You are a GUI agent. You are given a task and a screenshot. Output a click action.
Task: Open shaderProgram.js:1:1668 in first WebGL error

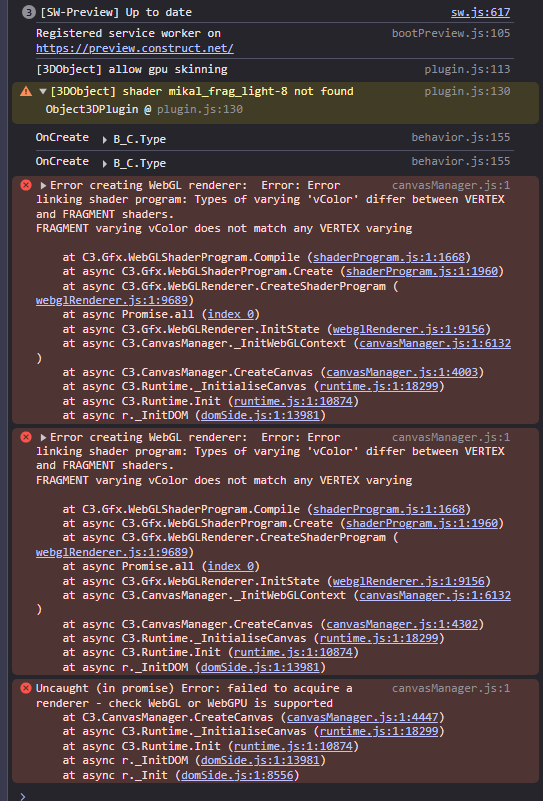click(389, 257)
